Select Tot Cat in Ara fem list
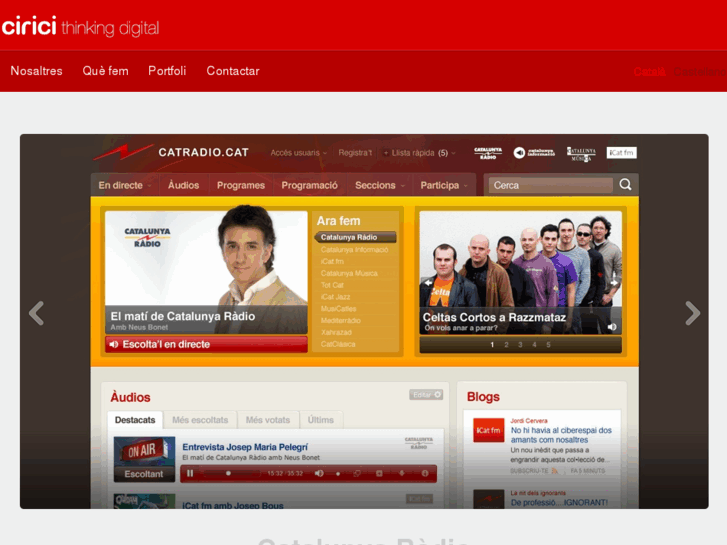727x545 pixels. tap(332, 285)
